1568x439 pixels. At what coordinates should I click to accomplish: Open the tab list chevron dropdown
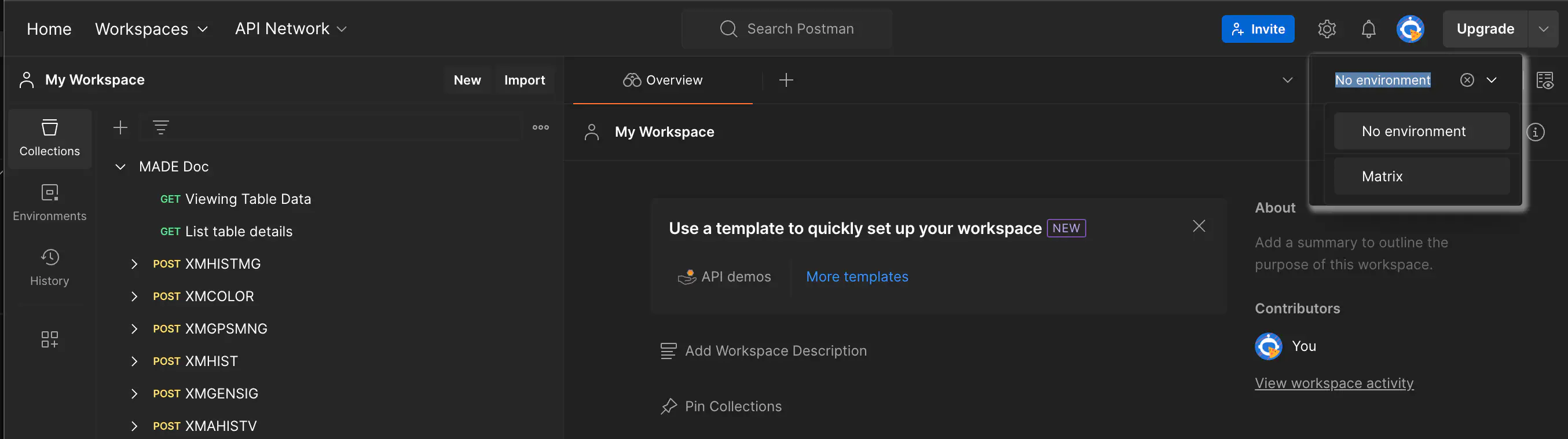coord(1287,80)
